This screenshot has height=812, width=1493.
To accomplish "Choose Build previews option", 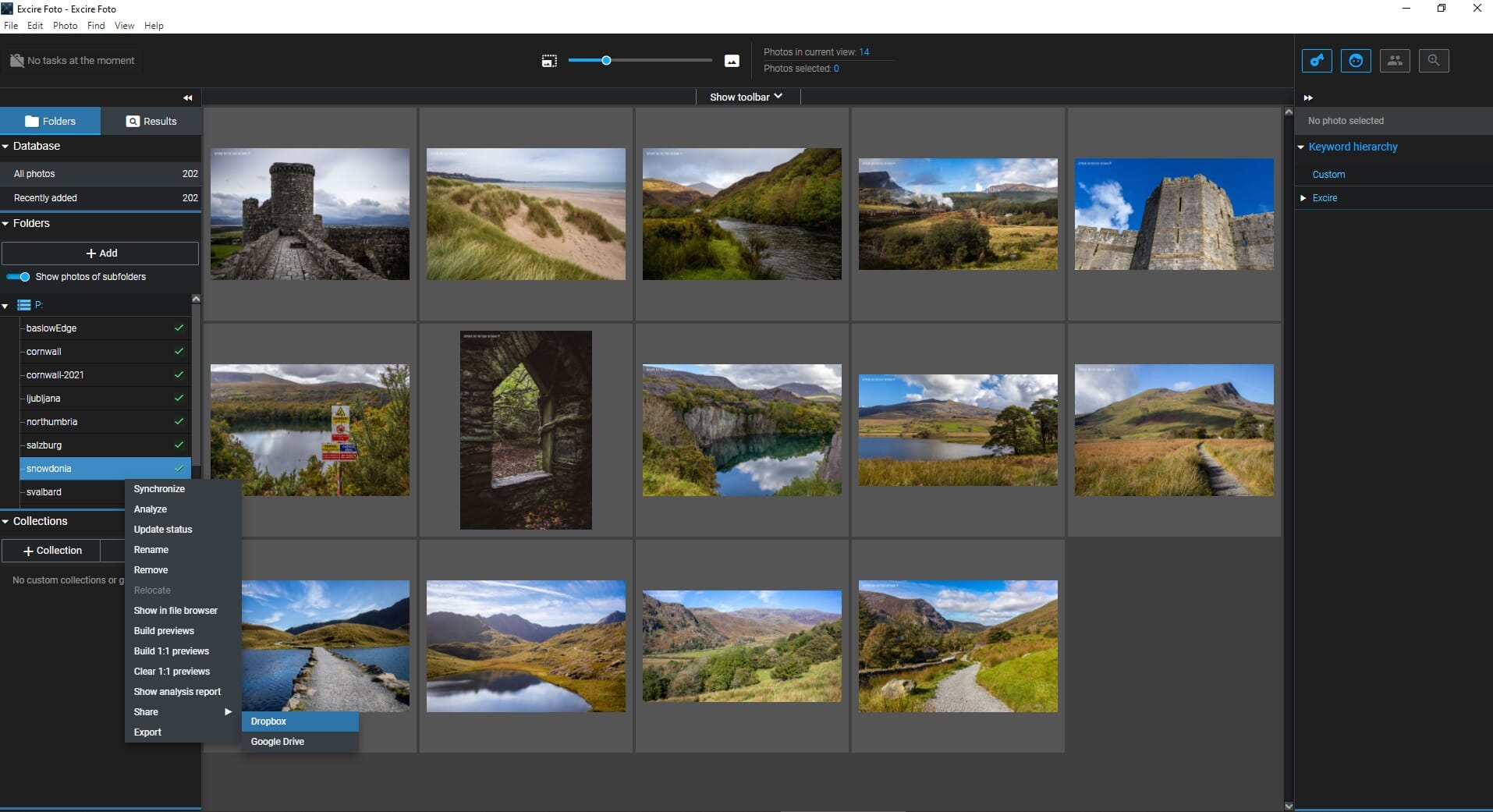I will (183, 630).
